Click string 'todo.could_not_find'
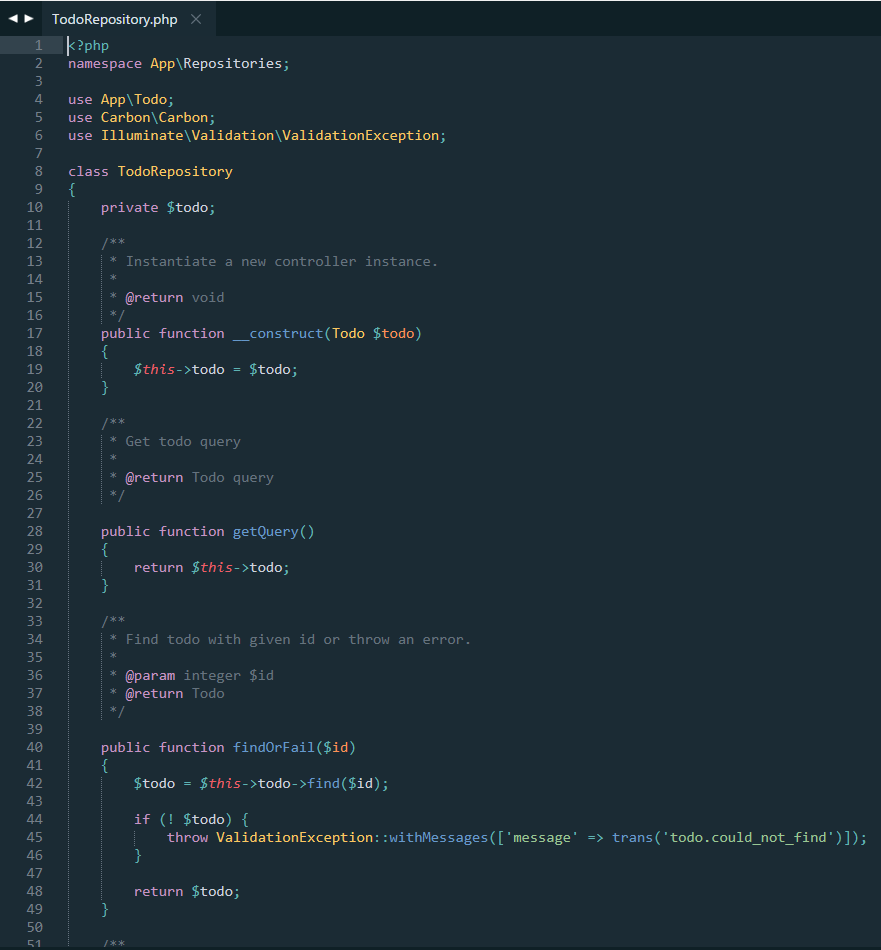The width and height of the screenshot is (881, 950). (x=747, y=837)
